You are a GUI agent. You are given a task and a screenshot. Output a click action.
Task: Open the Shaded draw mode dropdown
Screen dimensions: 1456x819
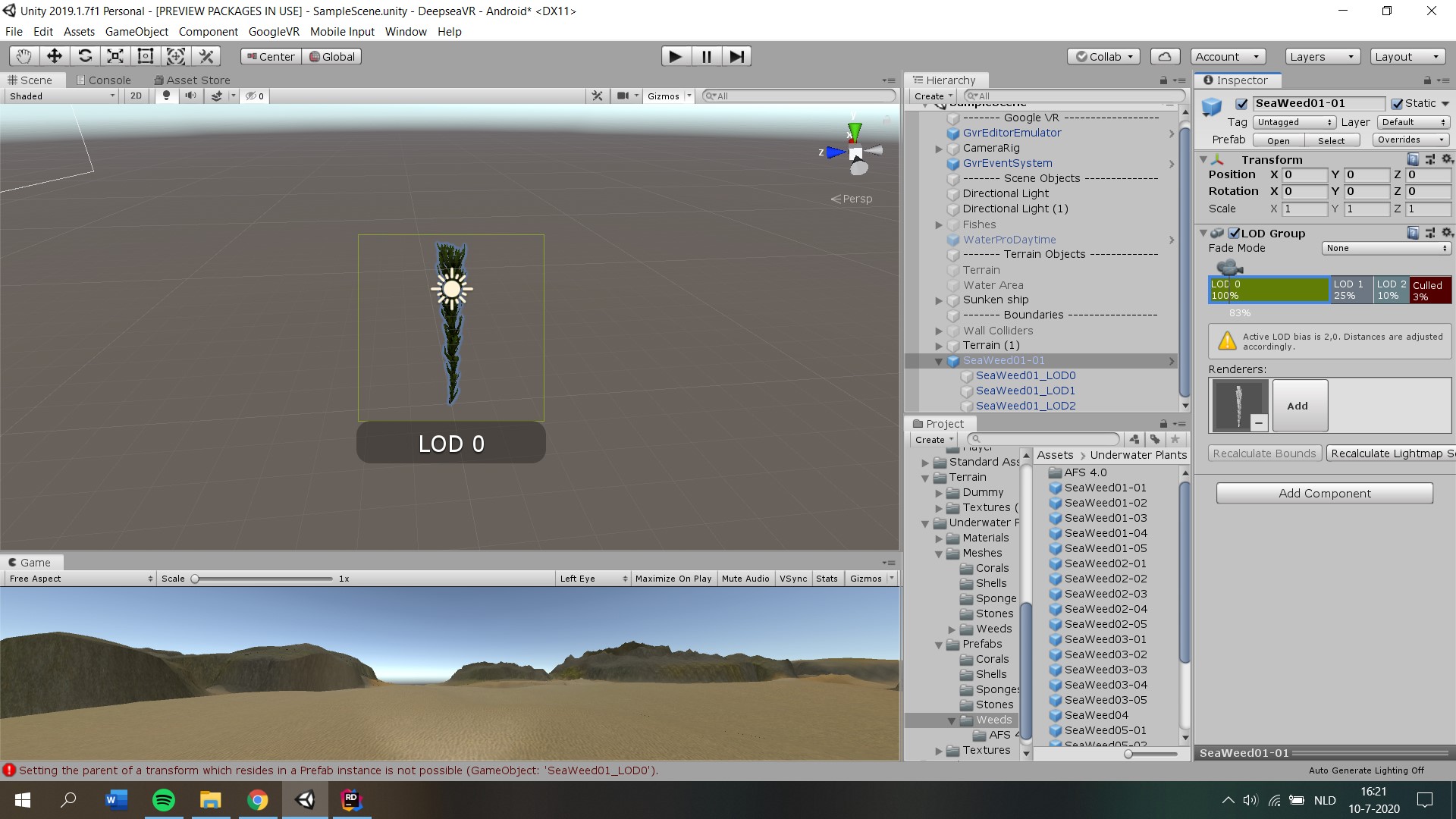(62, 96)
